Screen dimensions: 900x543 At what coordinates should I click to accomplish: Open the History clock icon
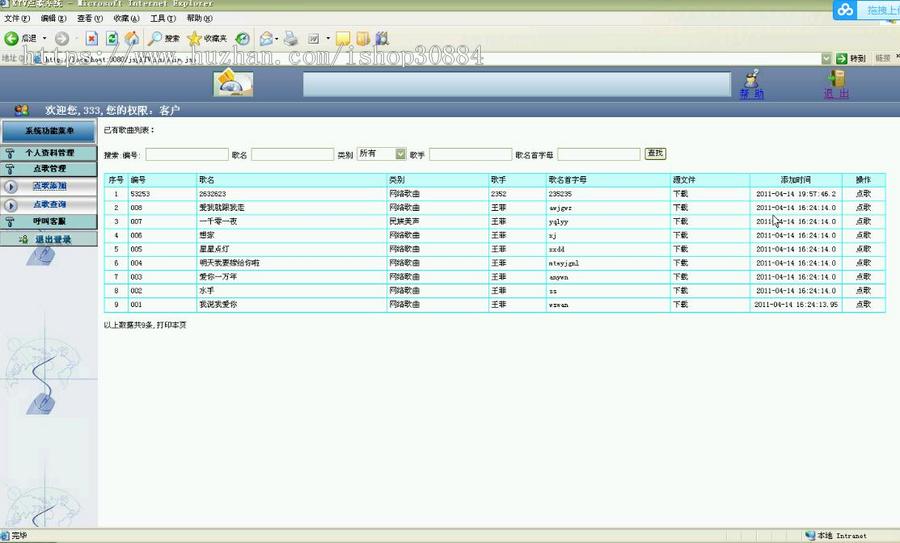coord(243,38)
